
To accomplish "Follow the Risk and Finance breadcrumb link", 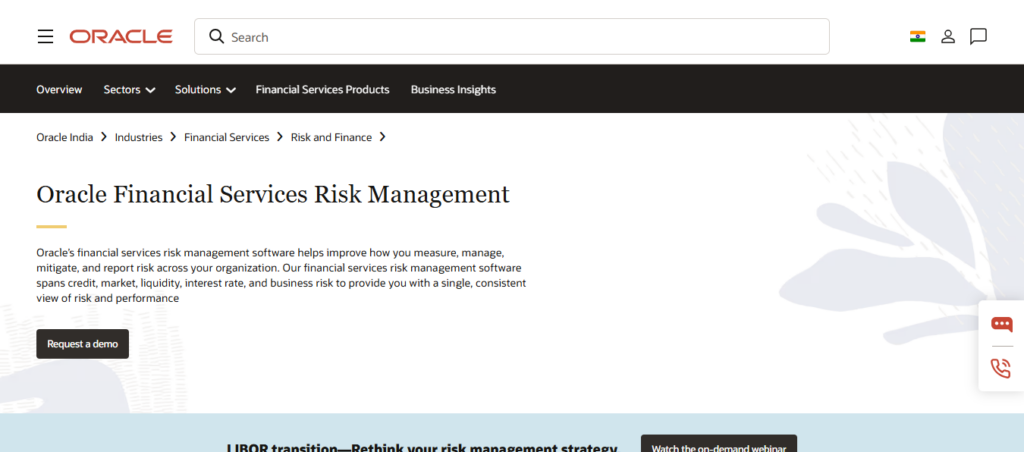I will pyautogui.click(x=331, y=137).
